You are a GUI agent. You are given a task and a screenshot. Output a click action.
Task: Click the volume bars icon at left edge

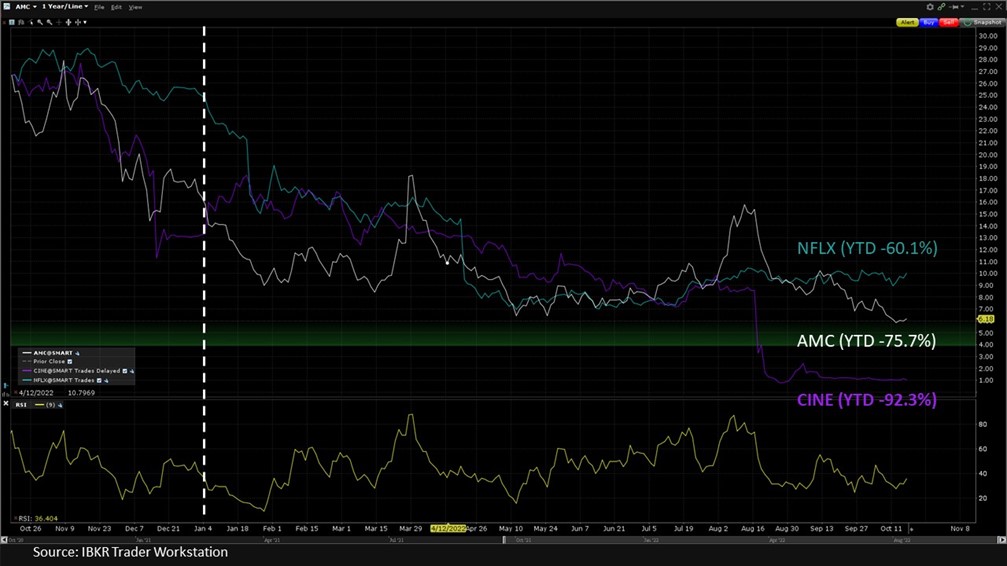(6, 394)
